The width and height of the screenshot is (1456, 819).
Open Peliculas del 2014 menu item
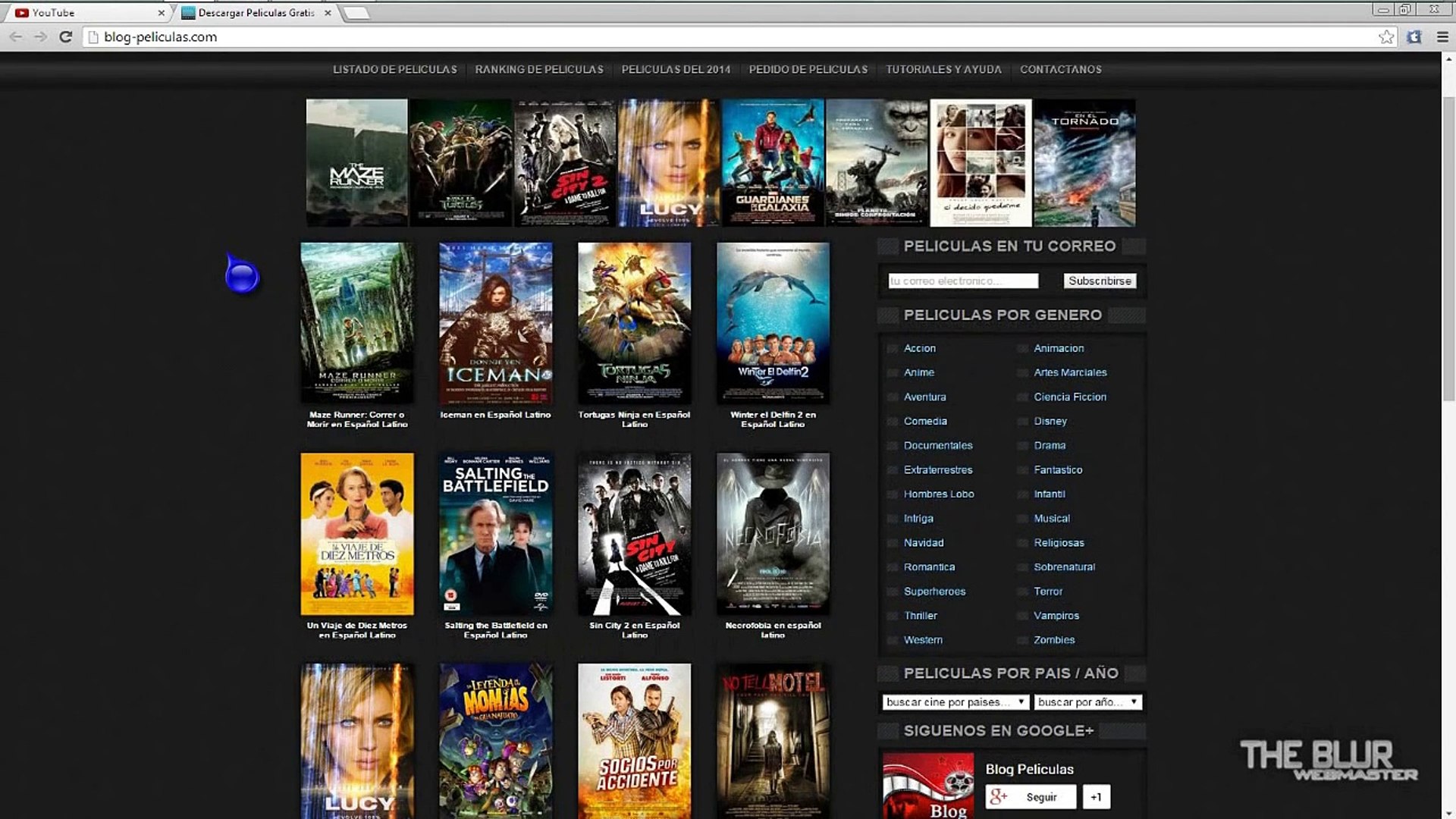[x=676, y=69]
